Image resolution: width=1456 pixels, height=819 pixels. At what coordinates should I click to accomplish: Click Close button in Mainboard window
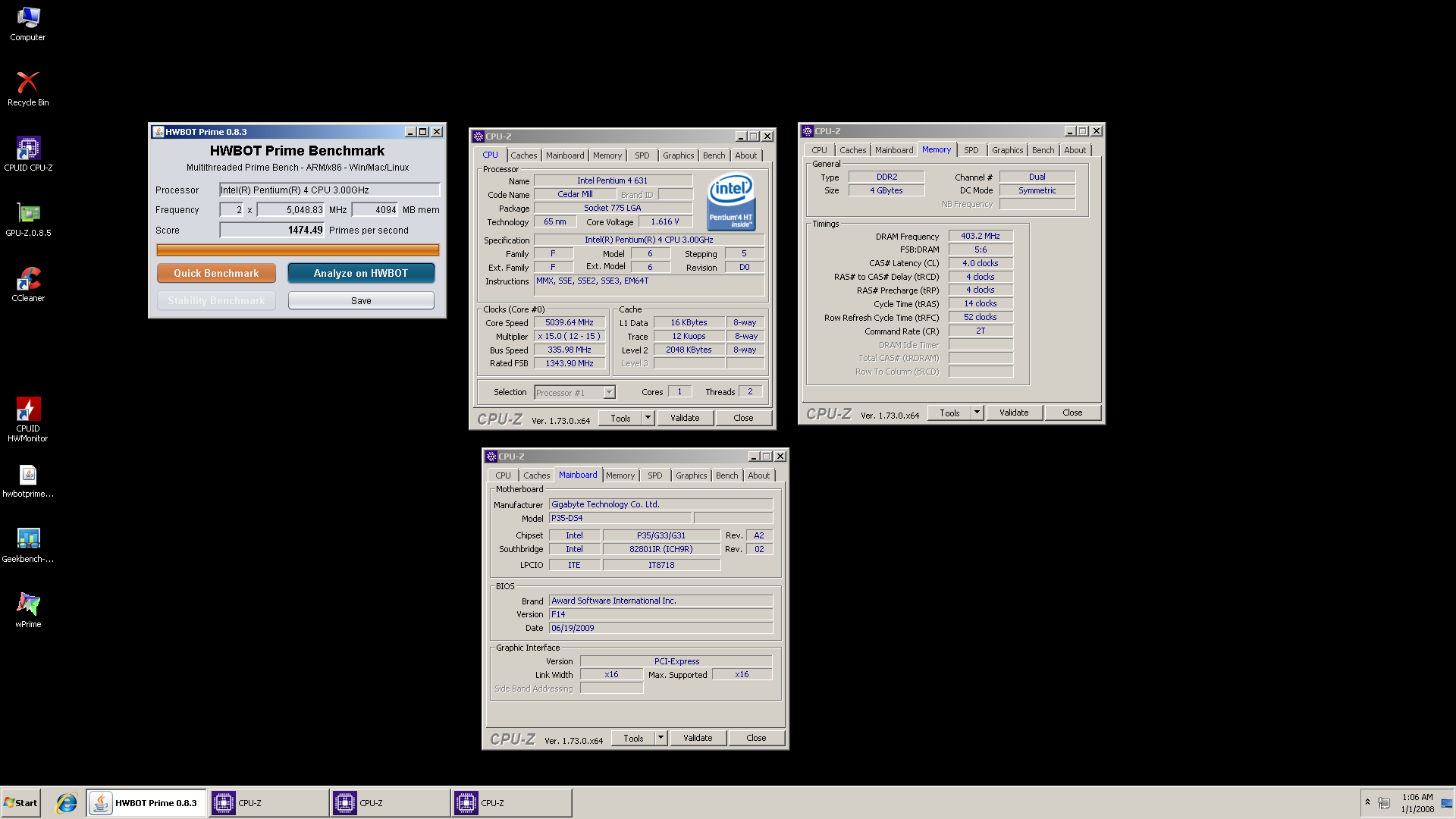756,739
